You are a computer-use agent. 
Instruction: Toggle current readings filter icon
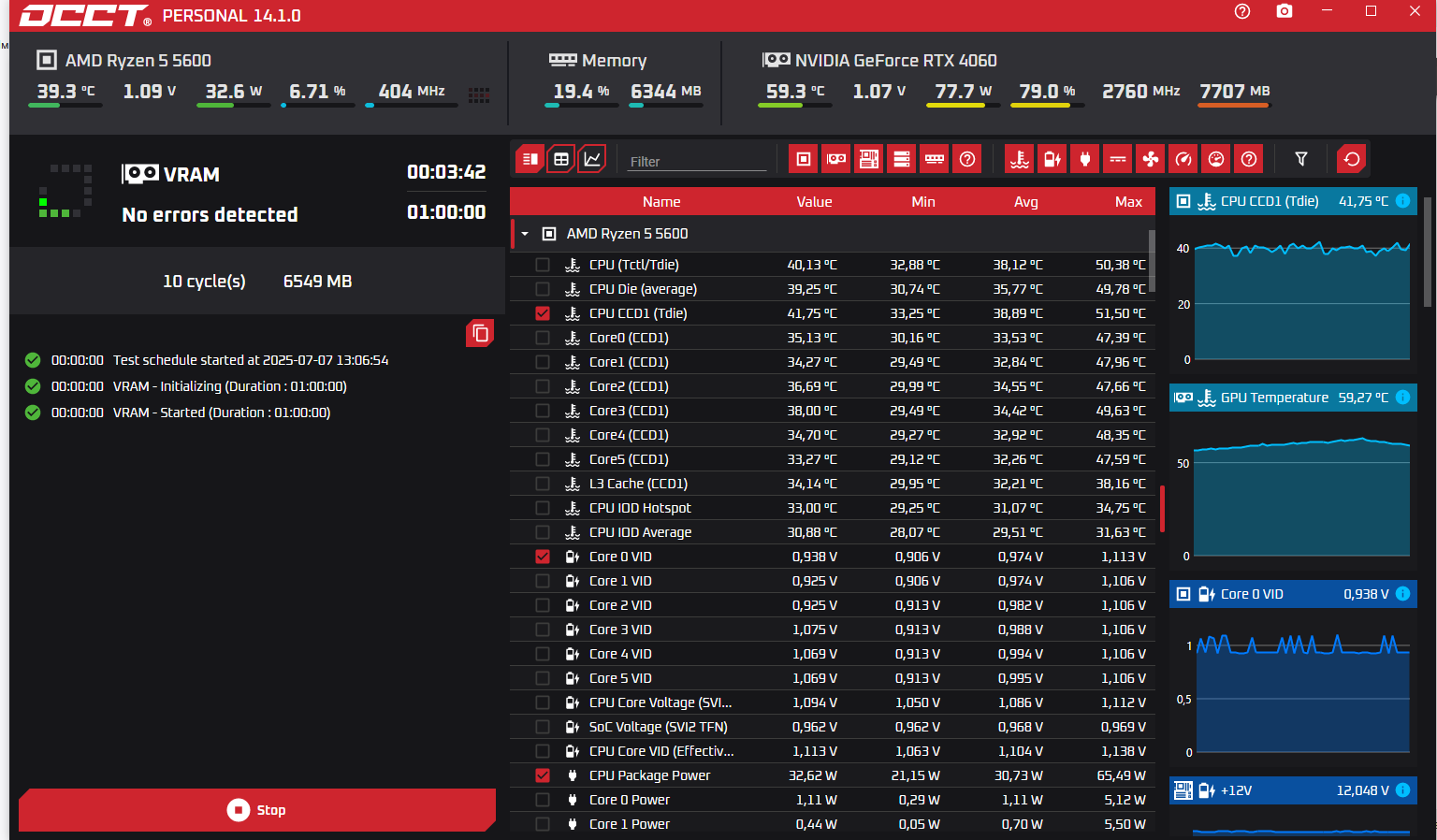[x=1118, y=159]
